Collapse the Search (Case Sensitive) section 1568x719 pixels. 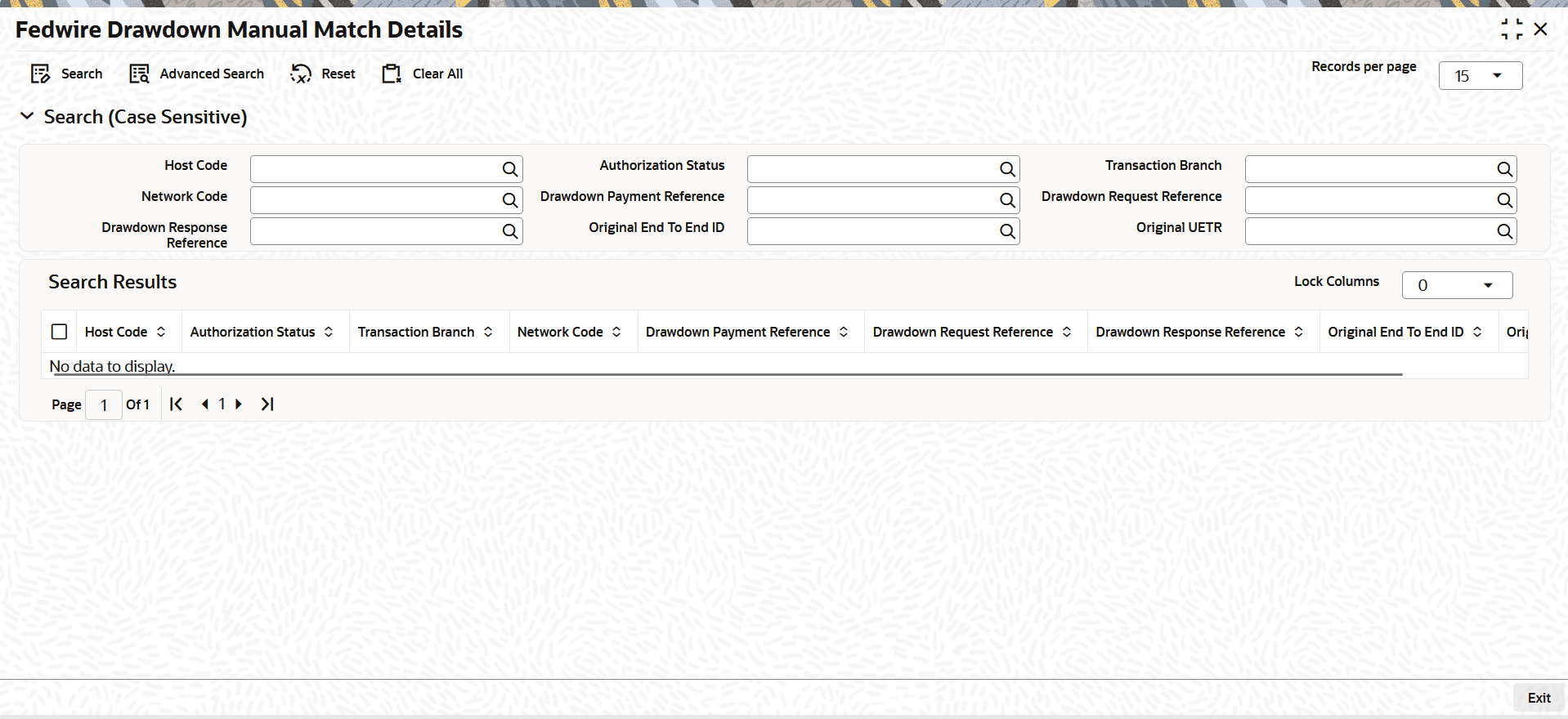(27, 117)
